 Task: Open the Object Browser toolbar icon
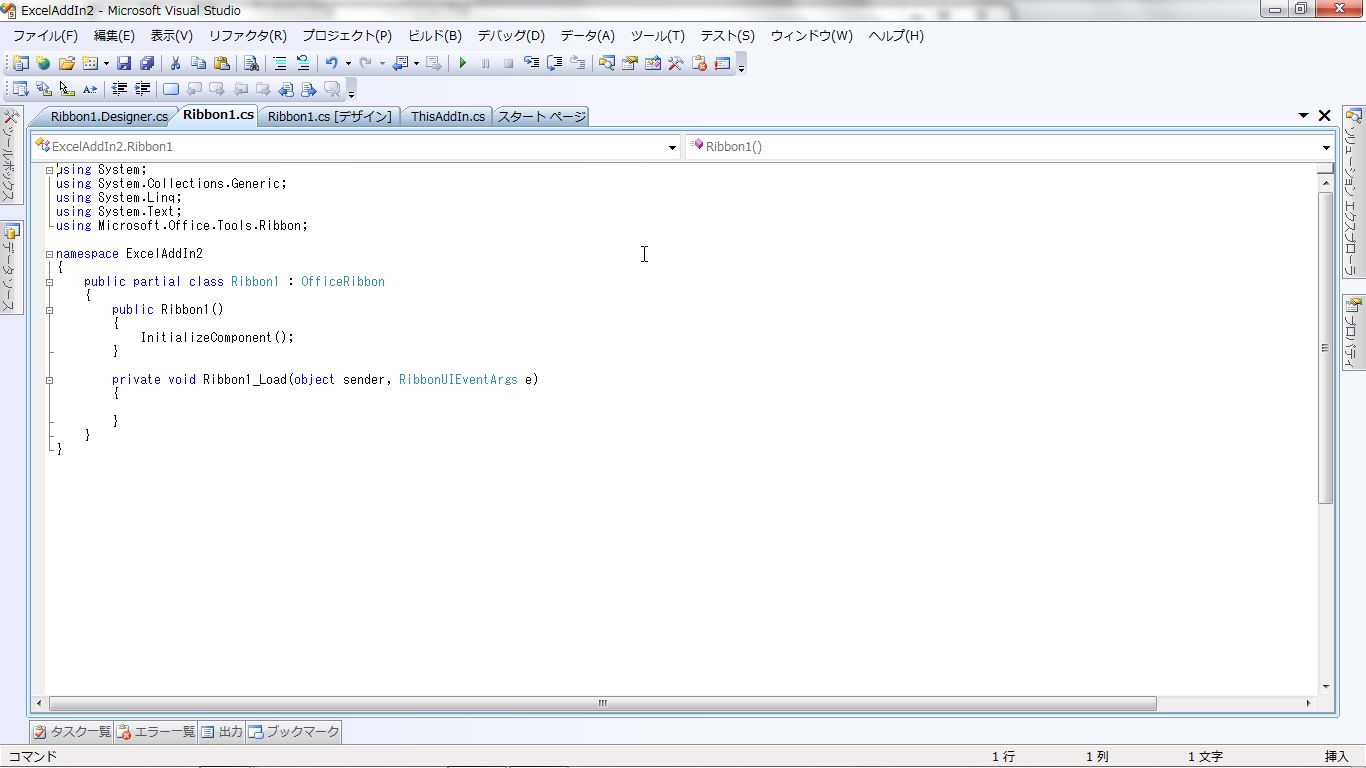coord(652,63)
